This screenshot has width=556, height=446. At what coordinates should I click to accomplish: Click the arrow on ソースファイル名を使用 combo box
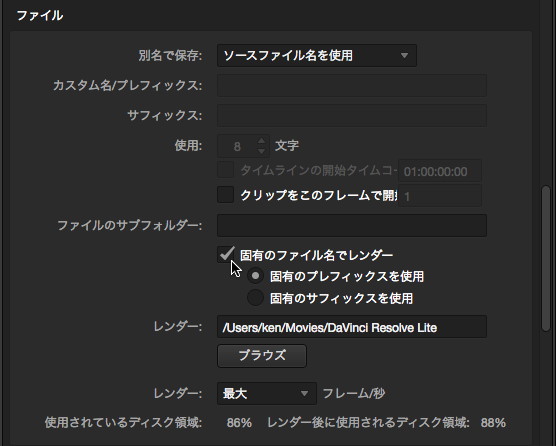pos(404,55)
